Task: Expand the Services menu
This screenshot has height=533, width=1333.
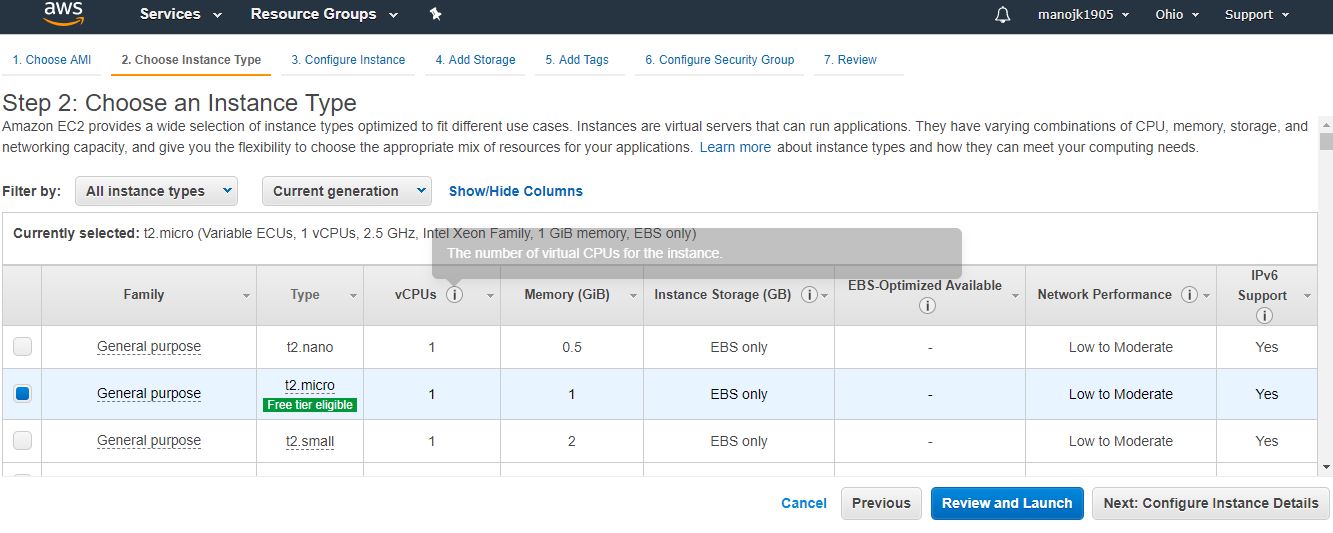Action: pos(181,14)
